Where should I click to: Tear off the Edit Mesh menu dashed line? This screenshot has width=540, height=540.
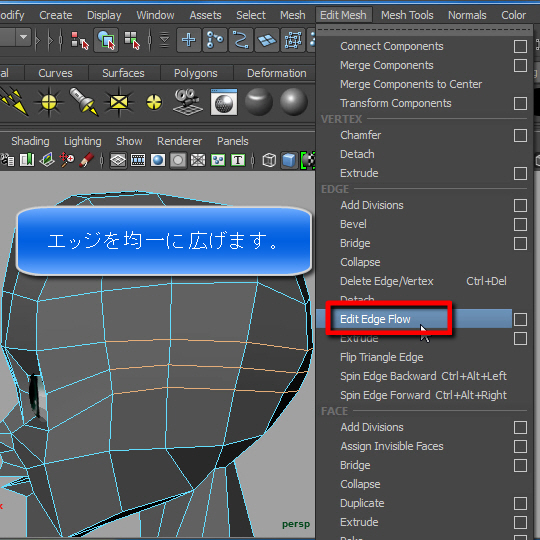424,30
